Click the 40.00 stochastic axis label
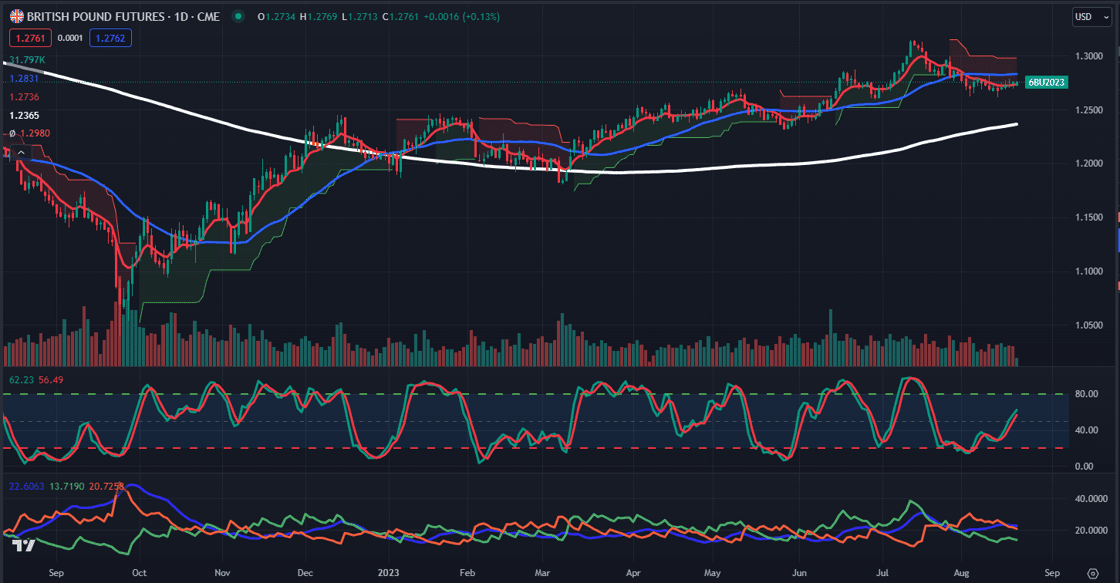 1086,430
